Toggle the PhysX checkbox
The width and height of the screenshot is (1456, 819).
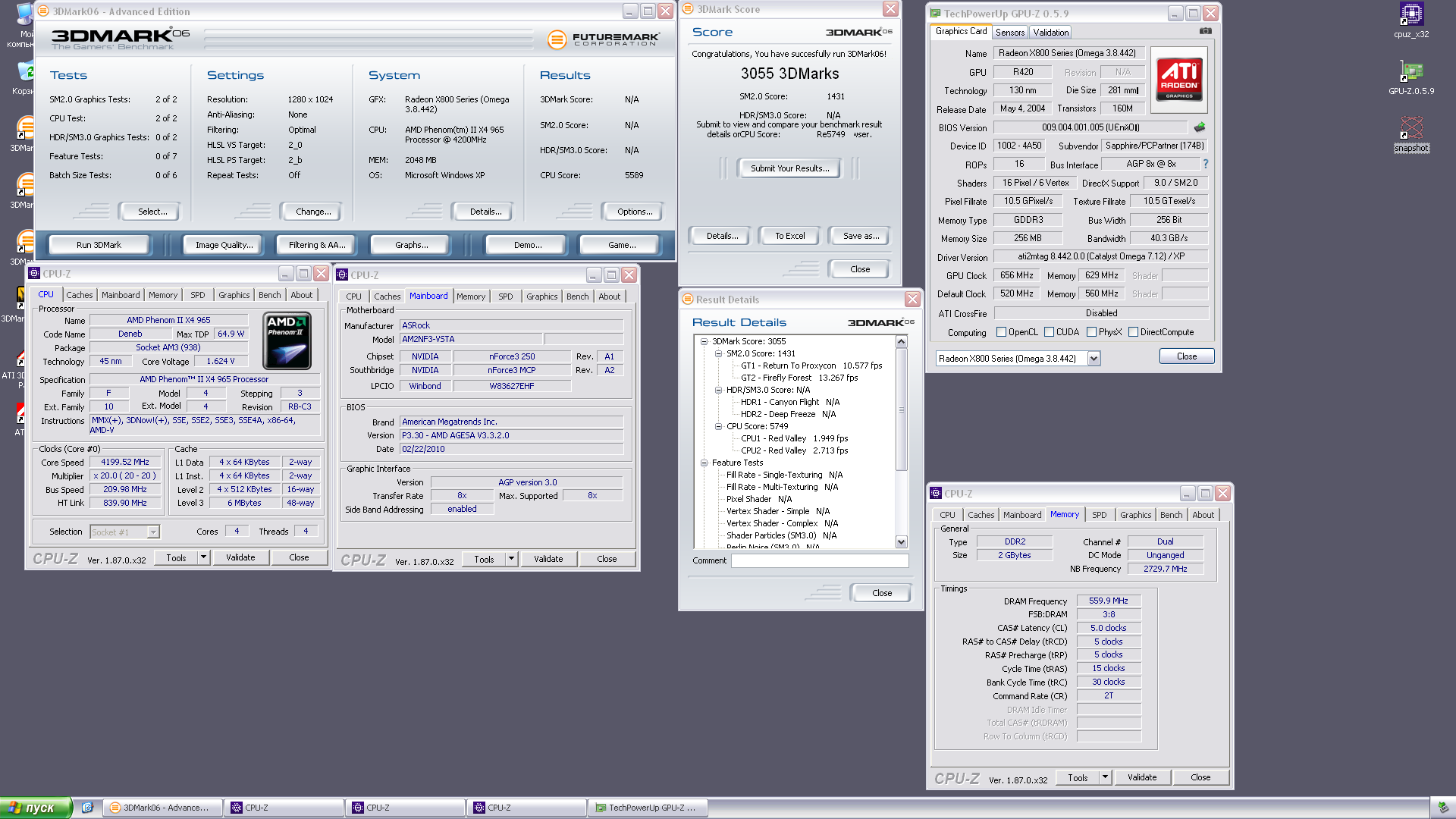(x=1091, y=332)
